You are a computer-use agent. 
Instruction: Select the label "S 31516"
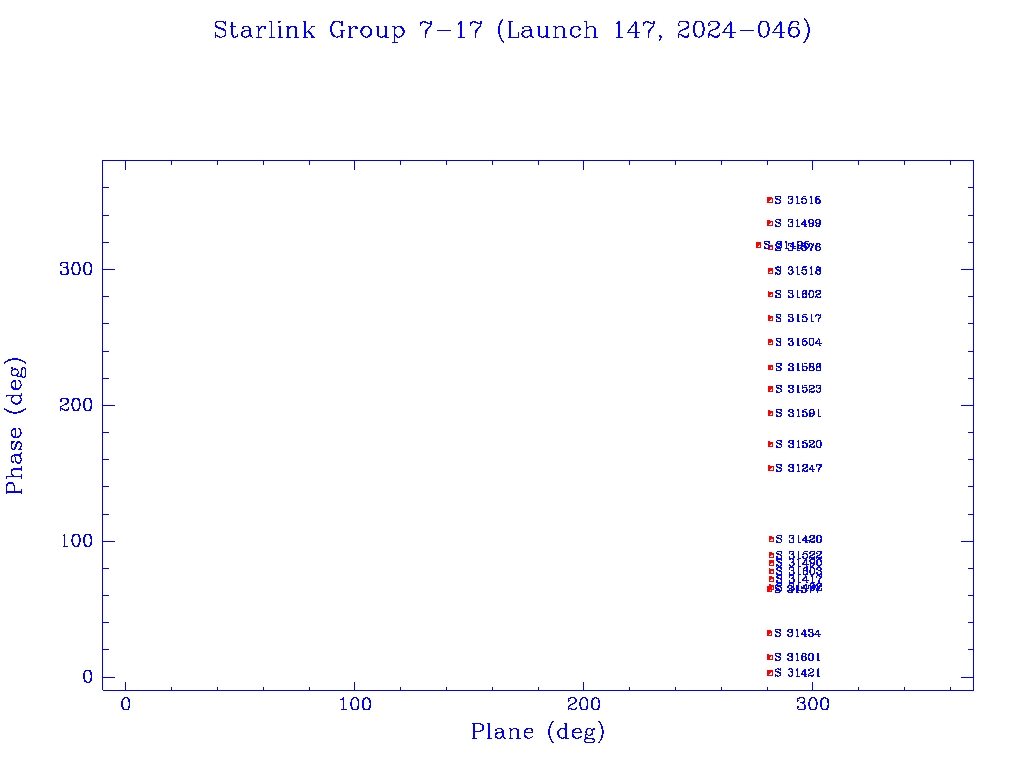tap(797, 200)
